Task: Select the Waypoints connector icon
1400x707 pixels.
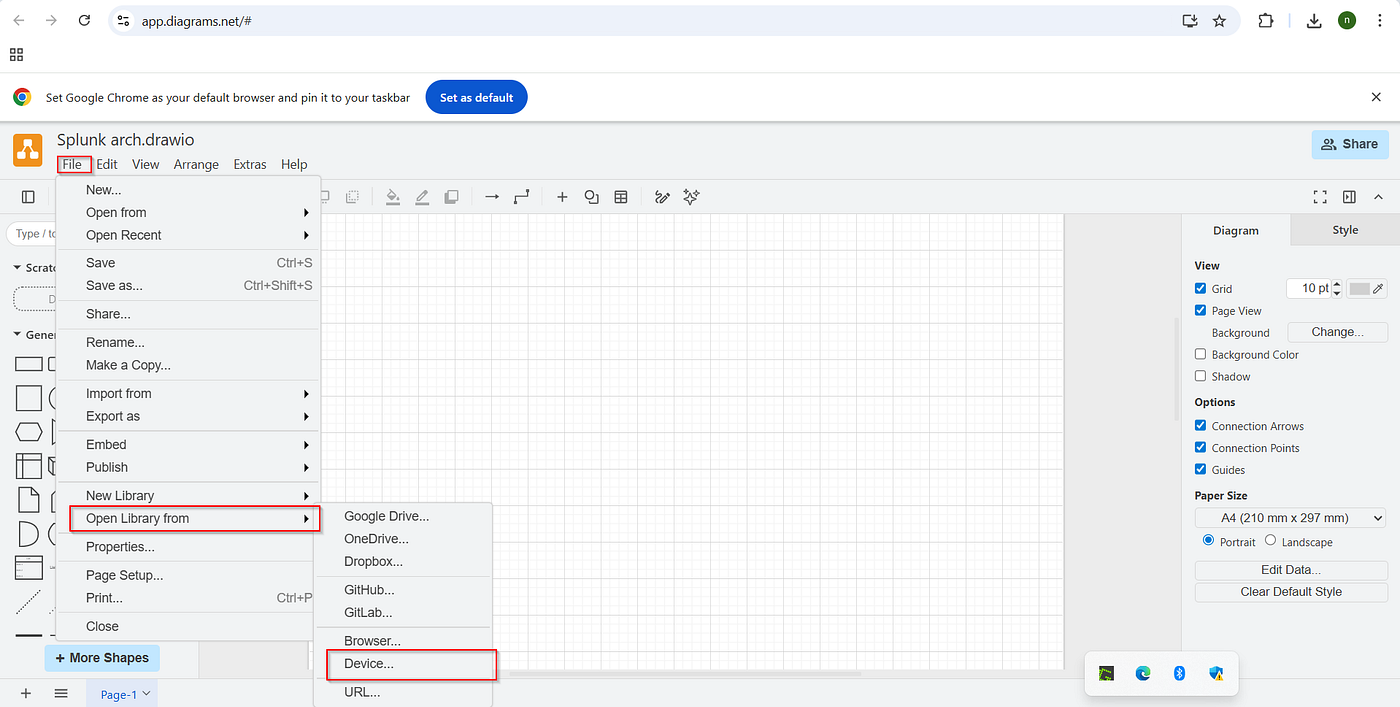Action: [521, 197]
